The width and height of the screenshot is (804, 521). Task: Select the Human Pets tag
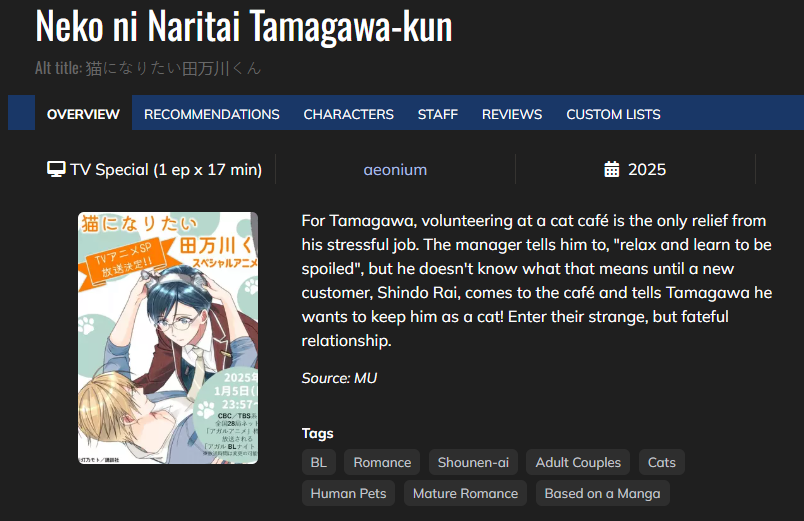tap(349, 493)
